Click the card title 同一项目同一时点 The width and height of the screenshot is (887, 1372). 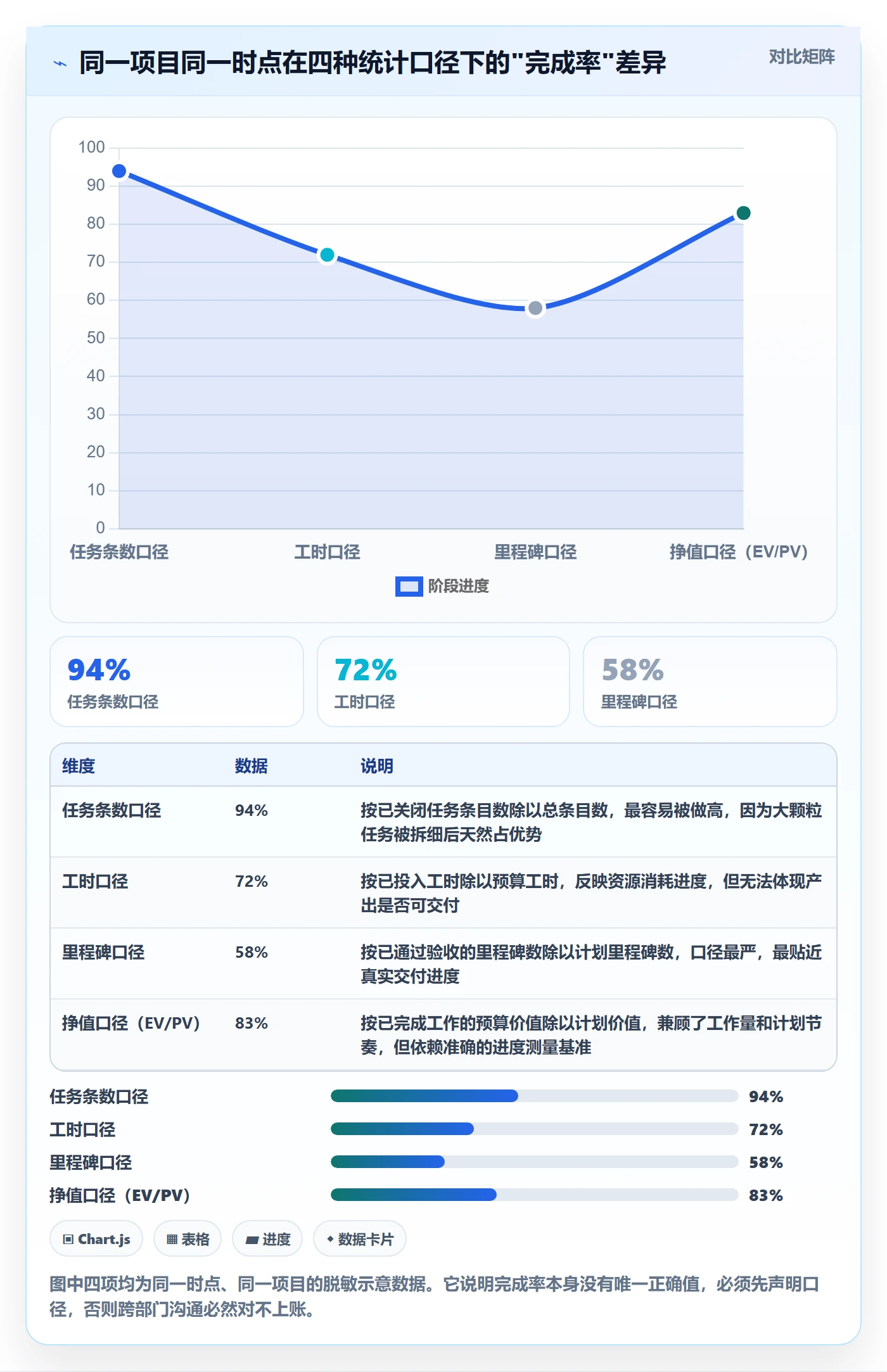pos(373,63)
